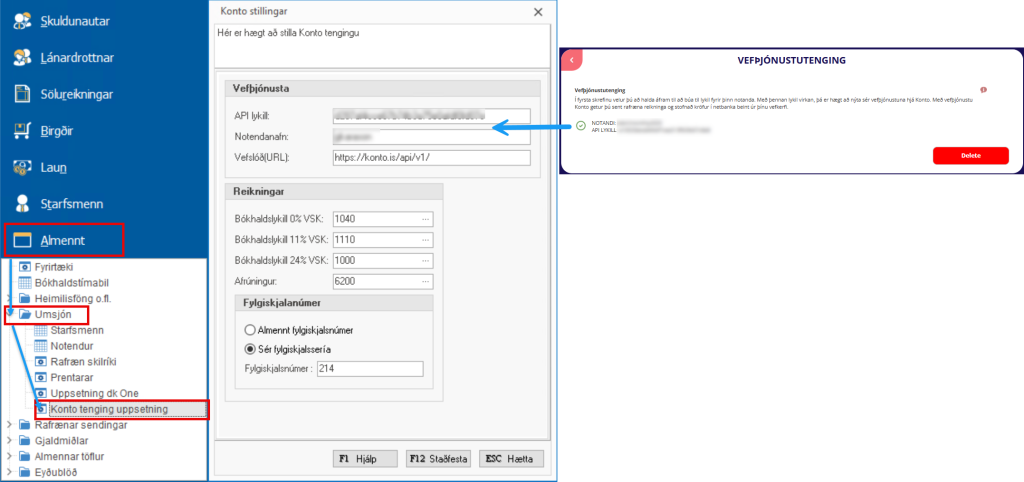Click the red Delete button
The image size is (1024, 482).
click(970, 156)
